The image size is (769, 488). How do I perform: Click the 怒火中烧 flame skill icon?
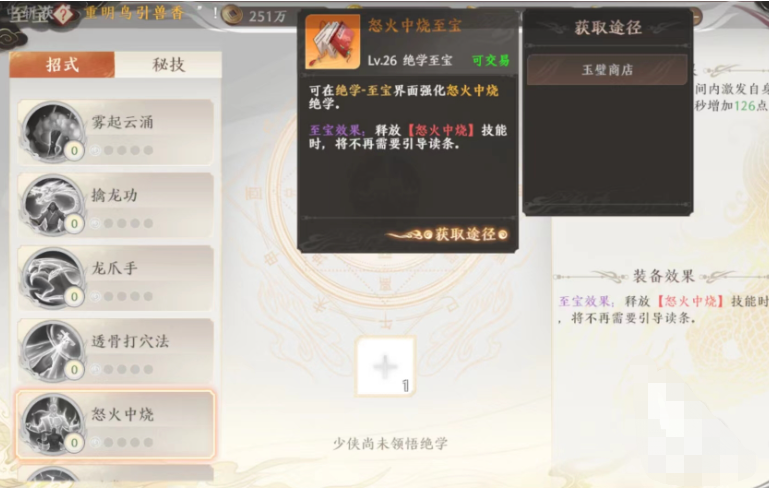click(x=52, y=424)
